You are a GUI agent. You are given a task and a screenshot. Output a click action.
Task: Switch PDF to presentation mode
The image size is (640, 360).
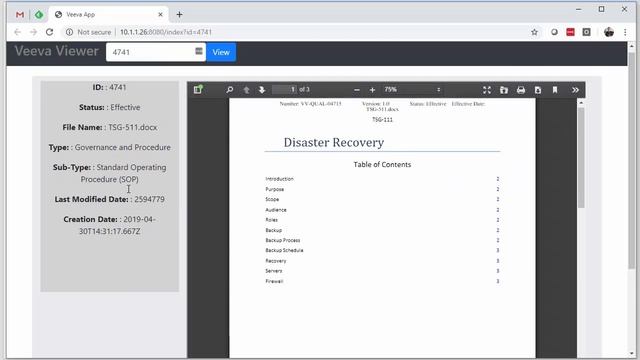[x=487, y=90]
